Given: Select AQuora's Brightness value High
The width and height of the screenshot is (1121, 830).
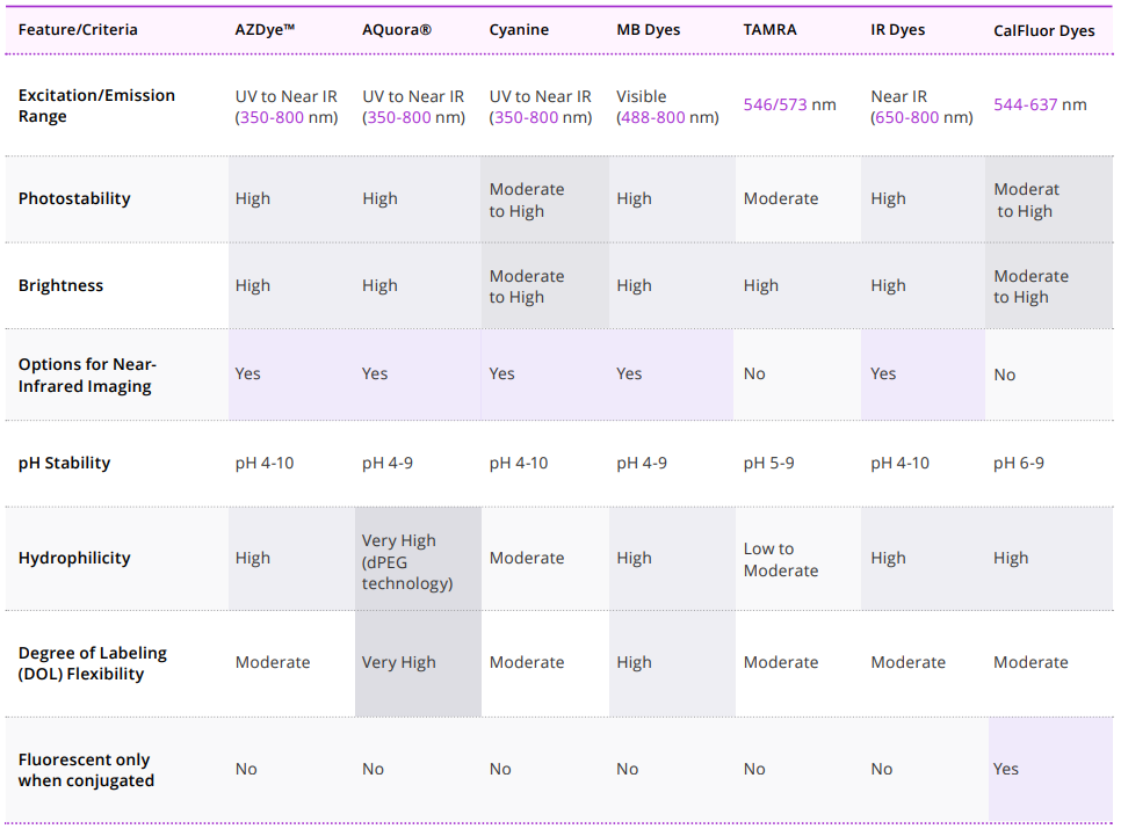Looking at the screenshot, I should 379,285.
